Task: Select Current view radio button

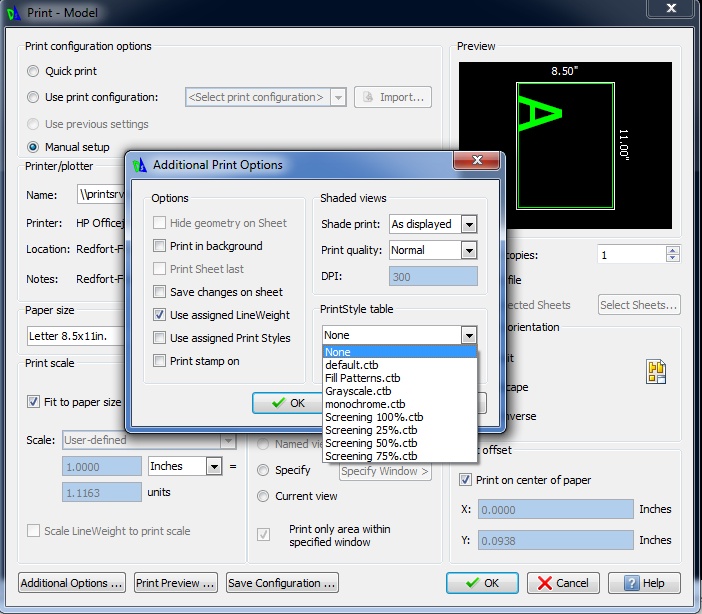Action: pos(263,496)
